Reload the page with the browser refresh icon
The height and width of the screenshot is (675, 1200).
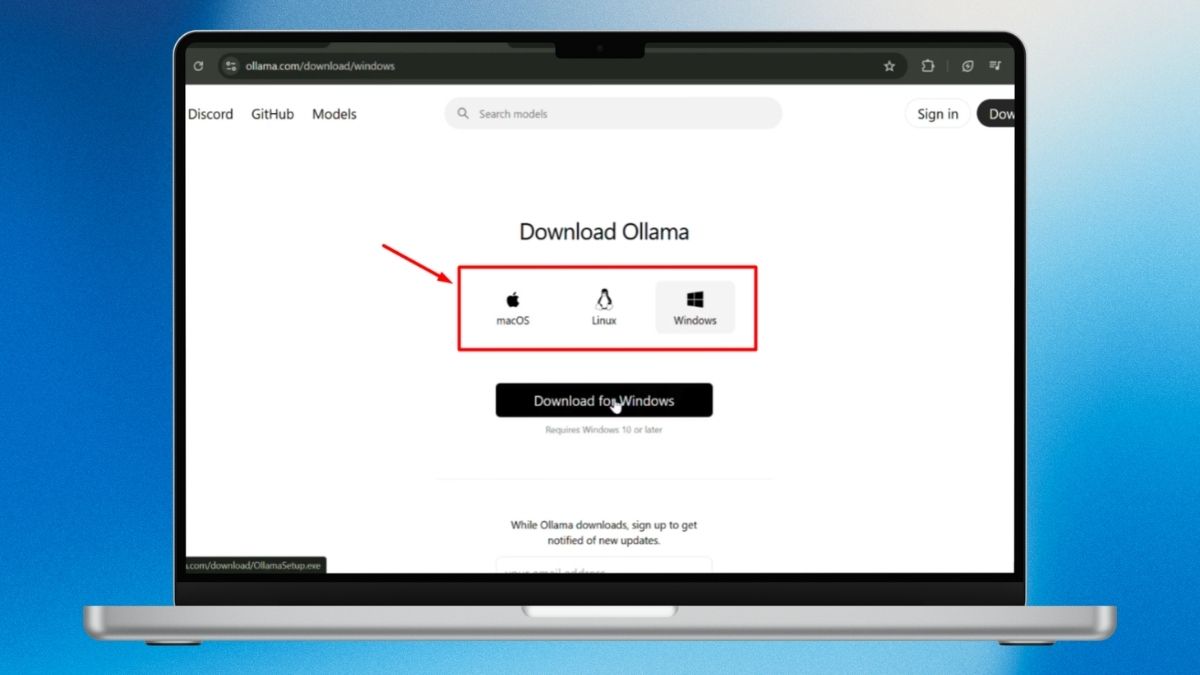click(x=198, y=66)
